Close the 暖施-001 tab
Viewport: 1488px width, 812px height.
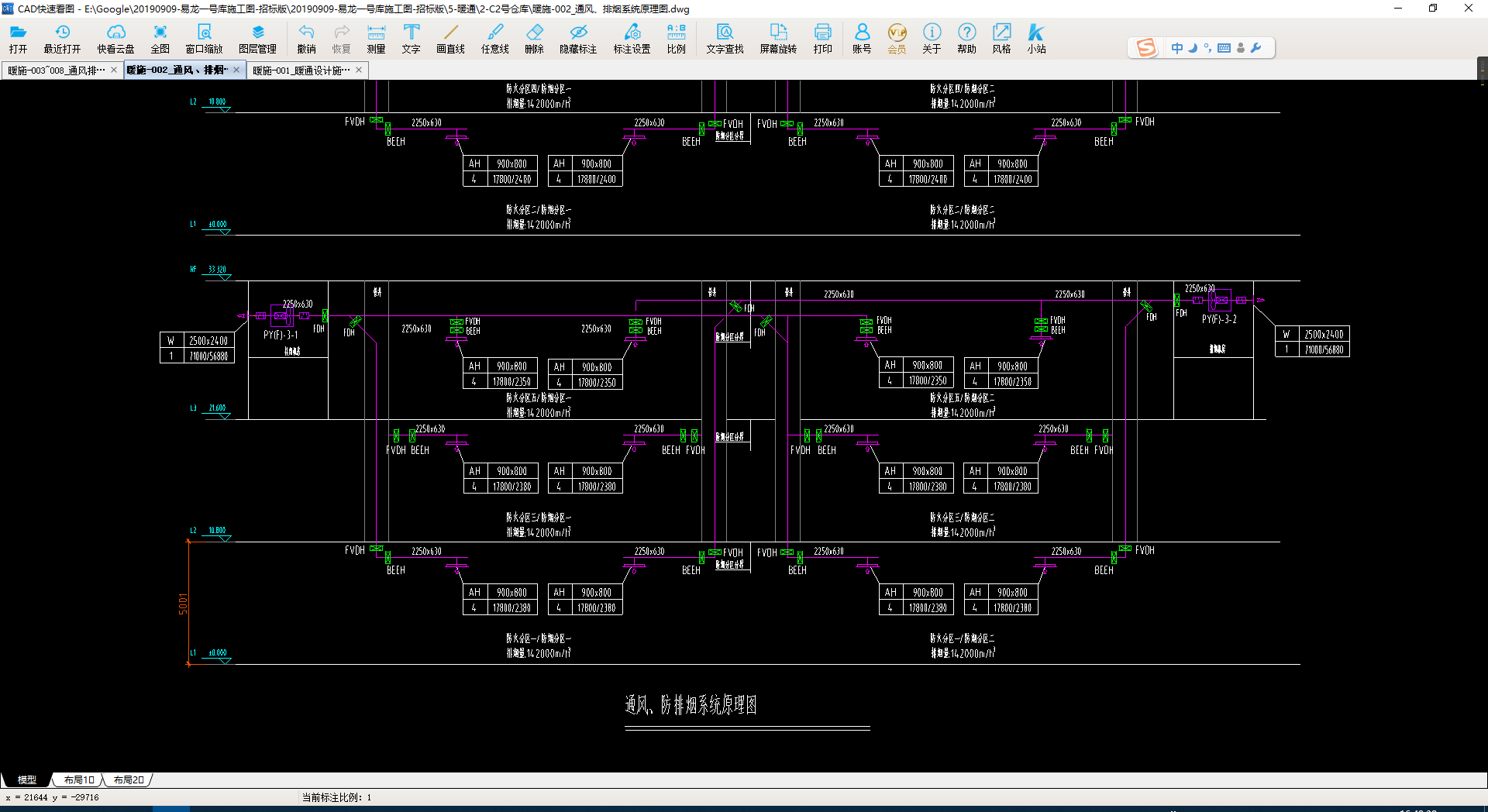(359, 70)
